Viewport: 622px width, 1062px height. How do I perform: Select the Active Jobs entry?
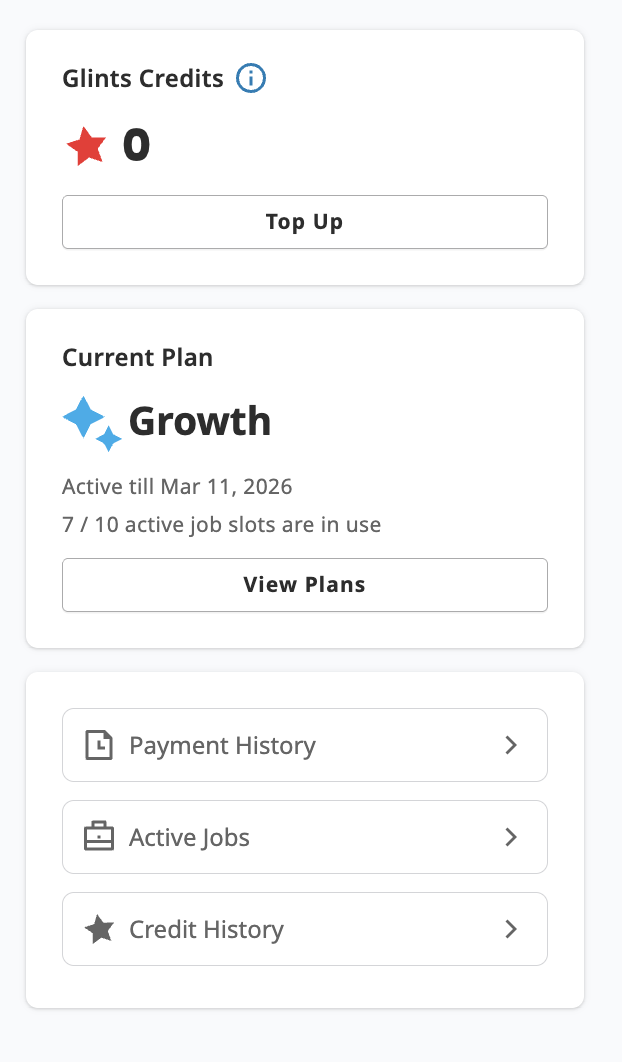[305, 837]
